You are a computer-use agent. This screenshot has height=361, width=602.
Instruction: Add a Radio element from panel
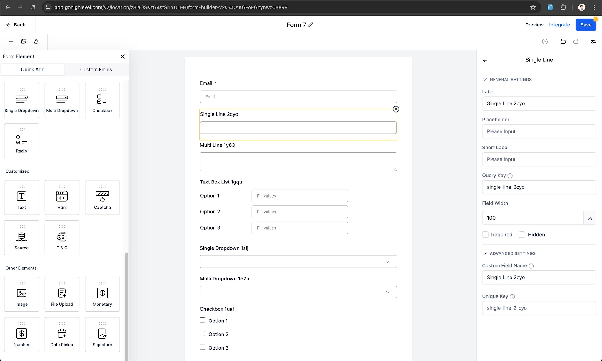22,141
